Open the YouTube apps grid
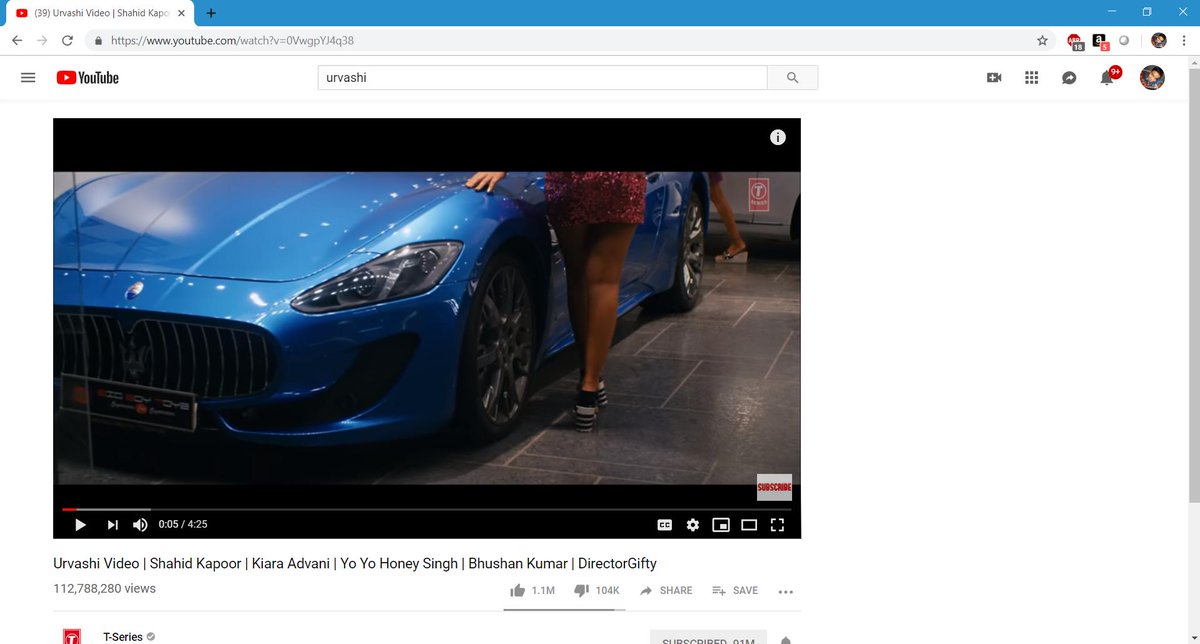Screen dimensions: 1200x644 tap(1032, 77)
